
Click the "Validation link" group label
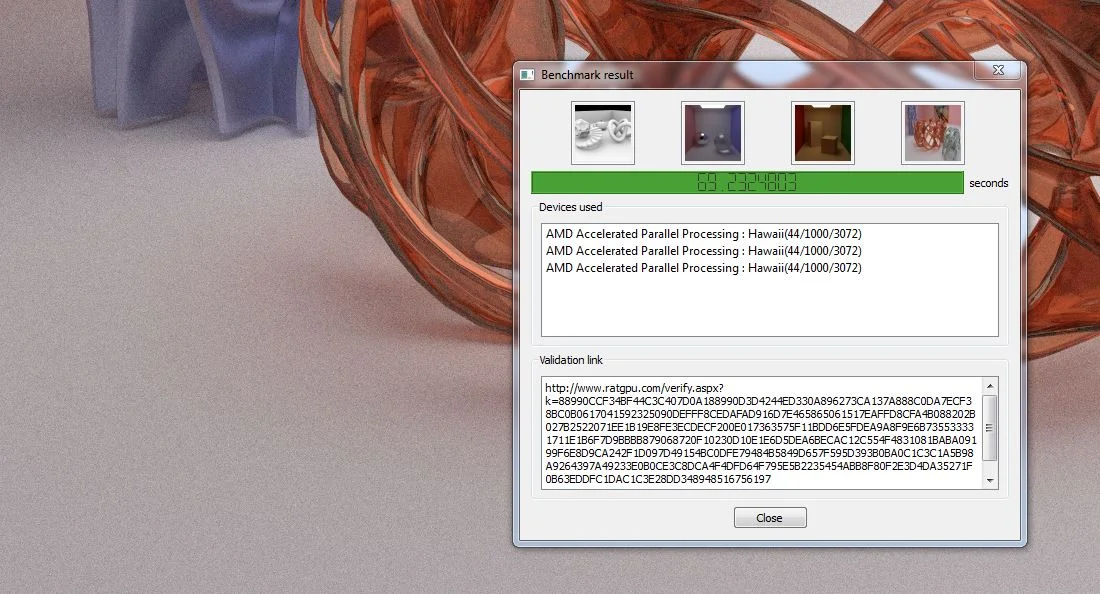(570, 360)
